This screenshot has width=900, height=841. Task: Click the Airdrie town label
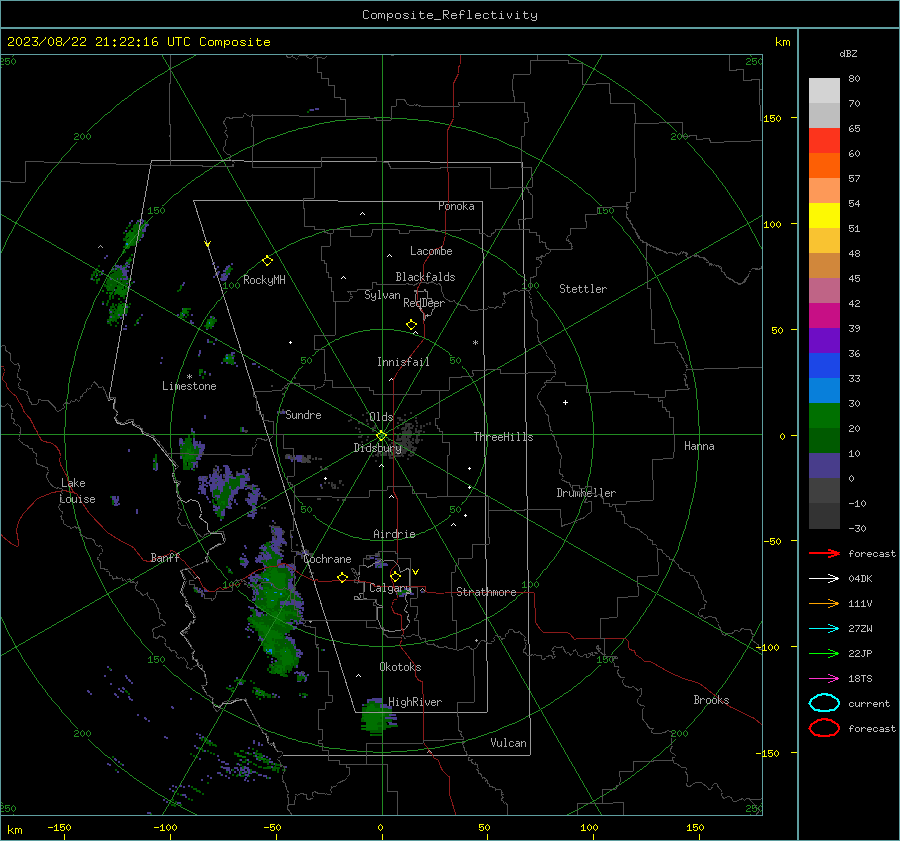pyautogui.click(x=394, y=534)
